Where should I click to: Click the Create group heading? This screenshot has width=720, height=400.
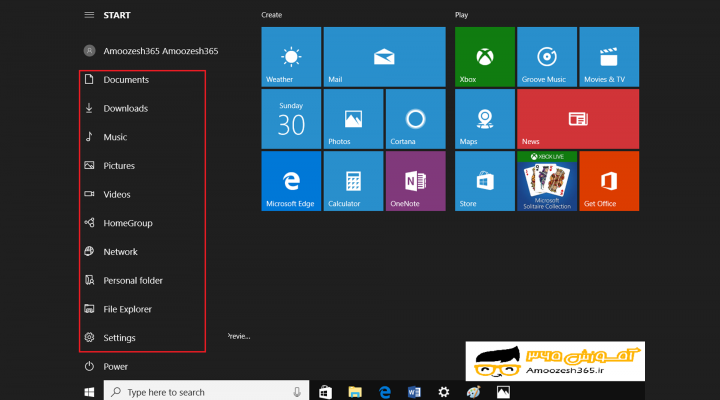(271, 15)
